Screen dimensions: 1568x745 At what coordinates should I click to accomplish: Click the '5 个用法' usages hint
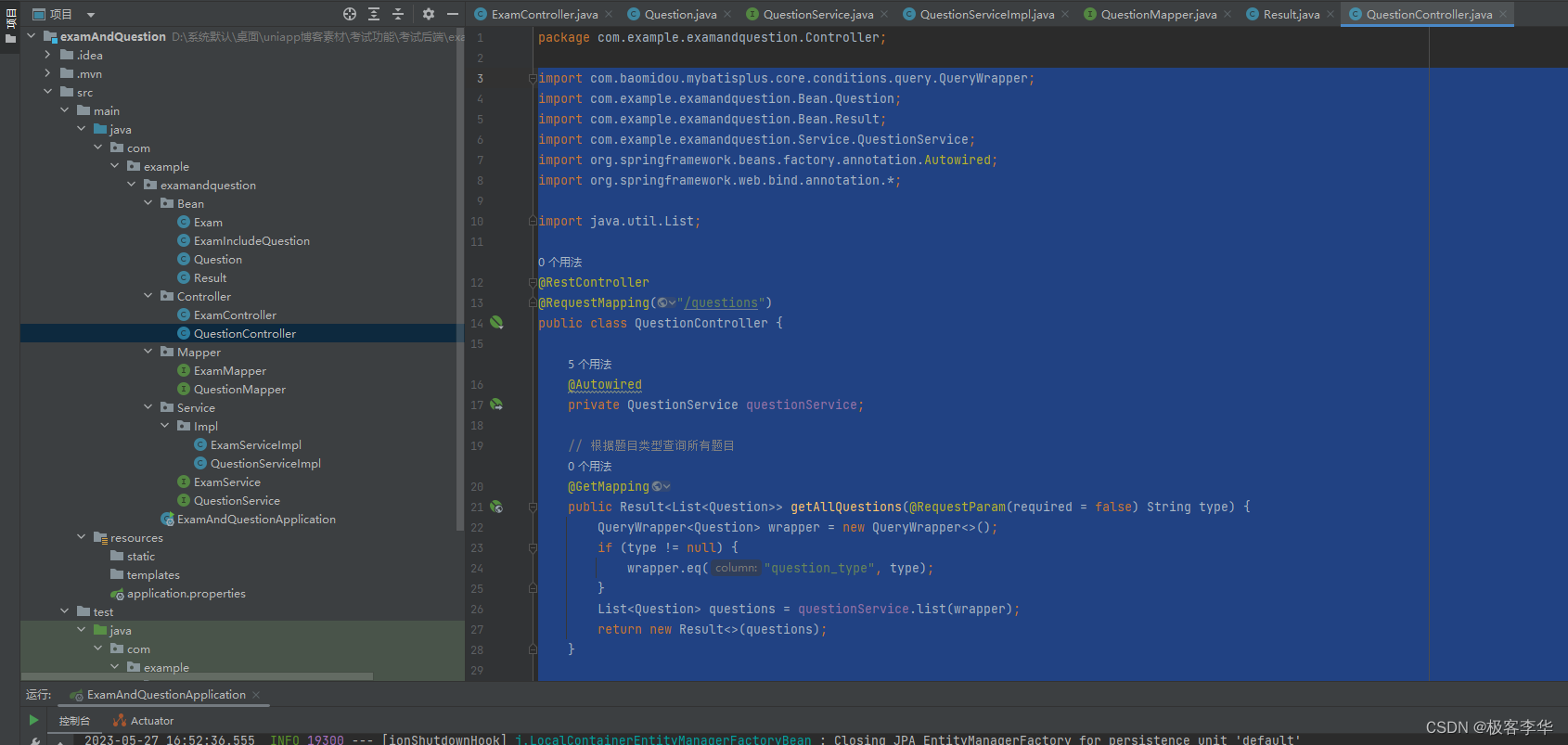[590, 365]
